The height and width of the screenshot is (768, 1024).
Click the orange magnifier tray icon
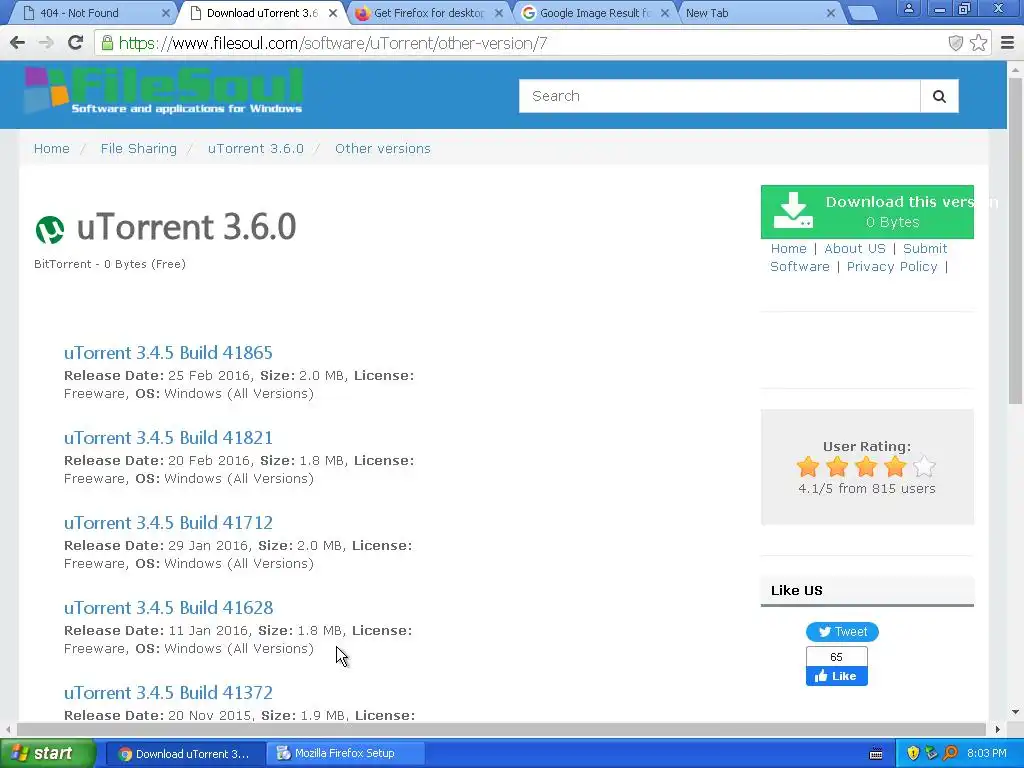(x=950, y=754)
